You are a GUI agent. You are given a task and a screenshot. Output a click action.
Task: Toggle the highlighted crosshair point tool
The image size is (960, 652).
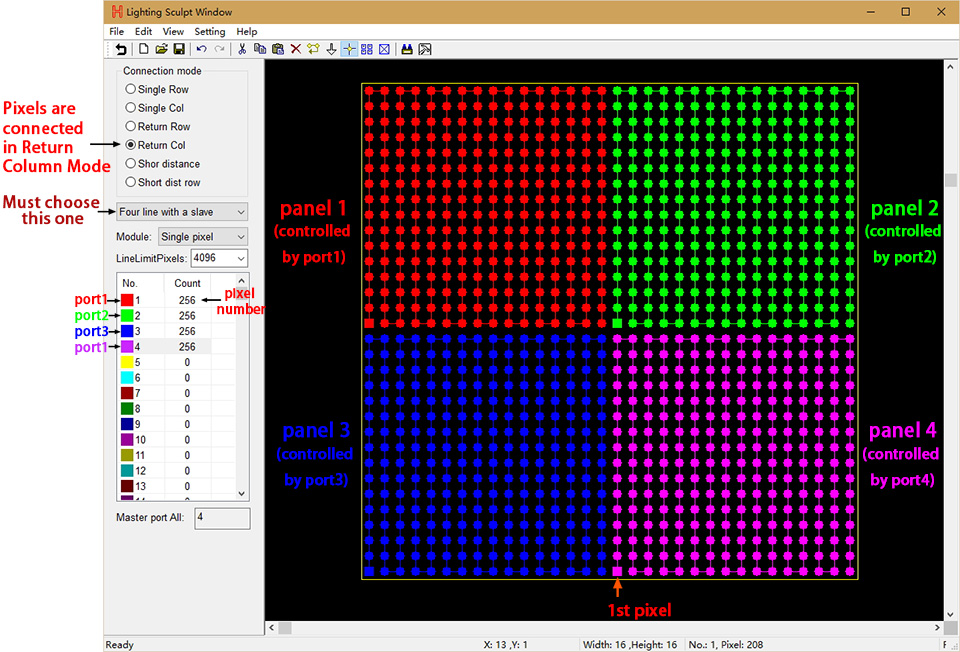[x=349, y=49]
